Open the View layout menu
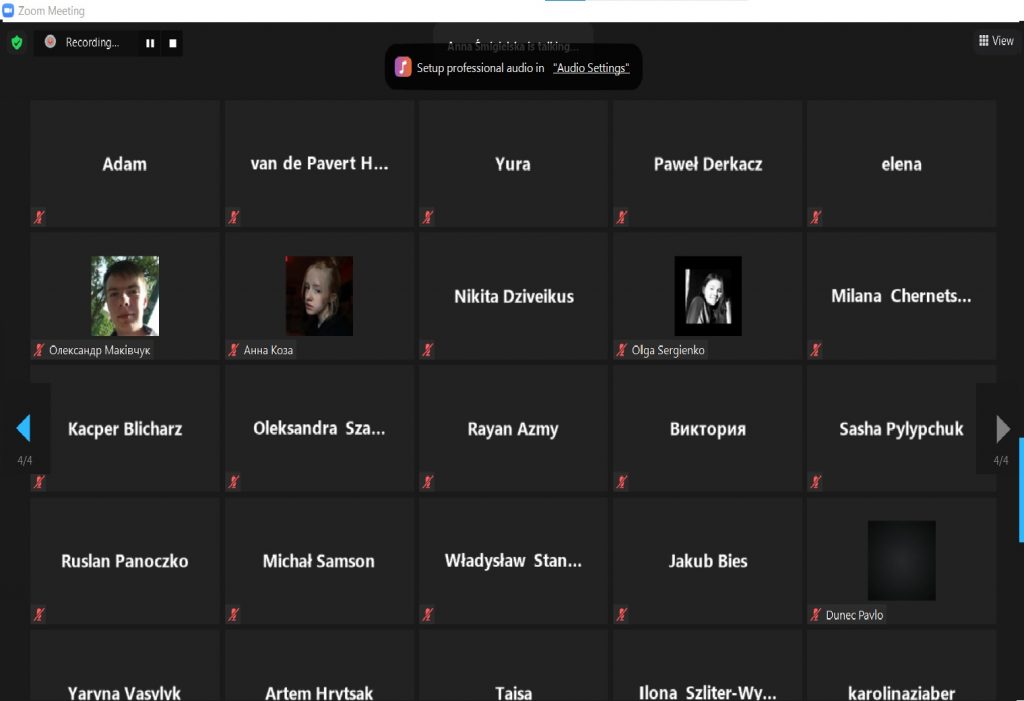Viewport: 1024px width, 701px height. click(996, 41)
